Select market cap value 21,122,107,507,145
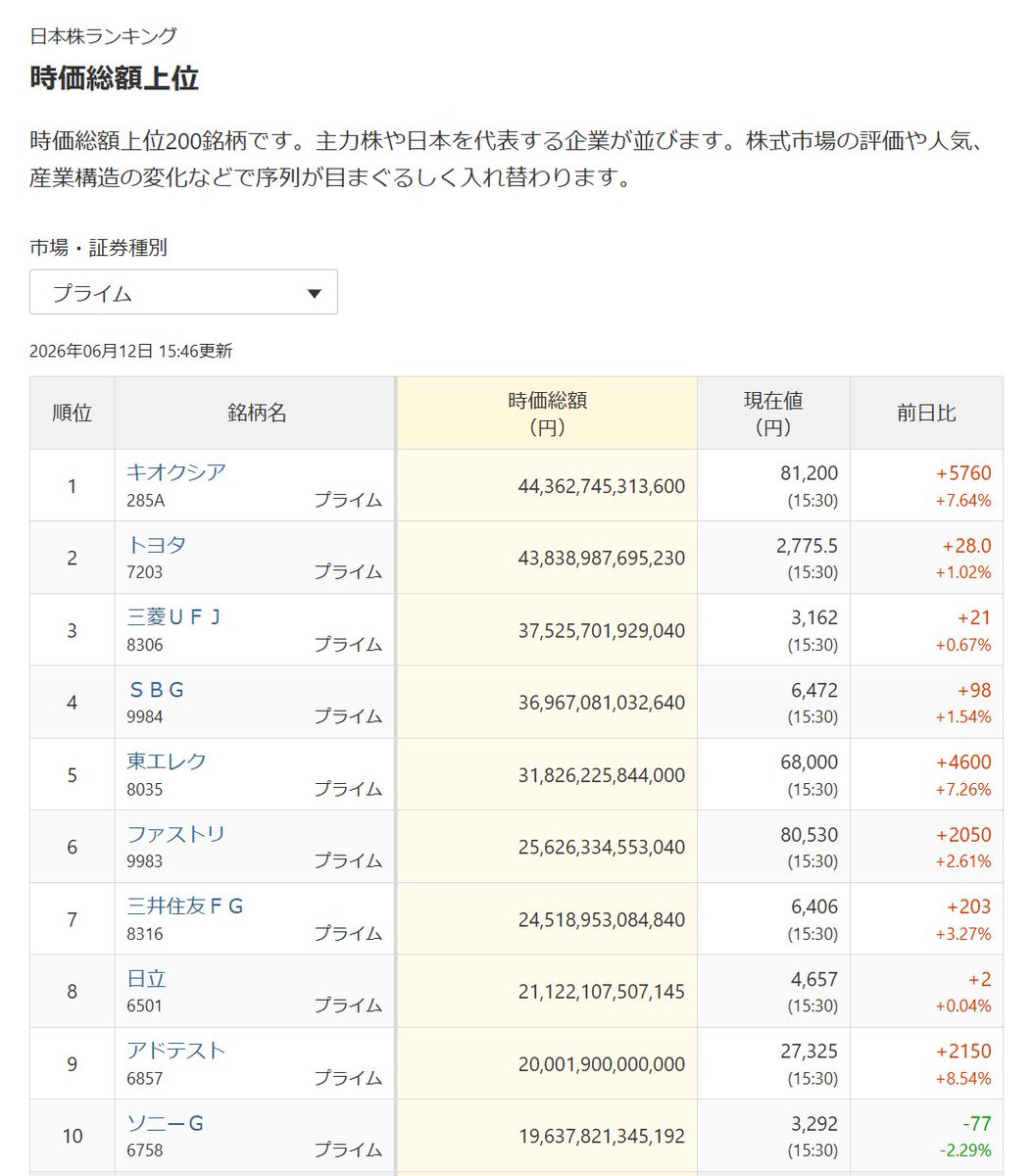Screen dimensions: 1034x1176 pos(602,992)
